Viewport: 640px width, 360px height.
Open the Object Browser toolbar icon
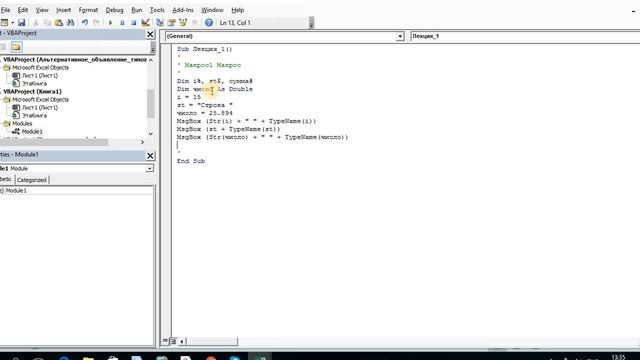pyautogui.click(x=183, y=23)
